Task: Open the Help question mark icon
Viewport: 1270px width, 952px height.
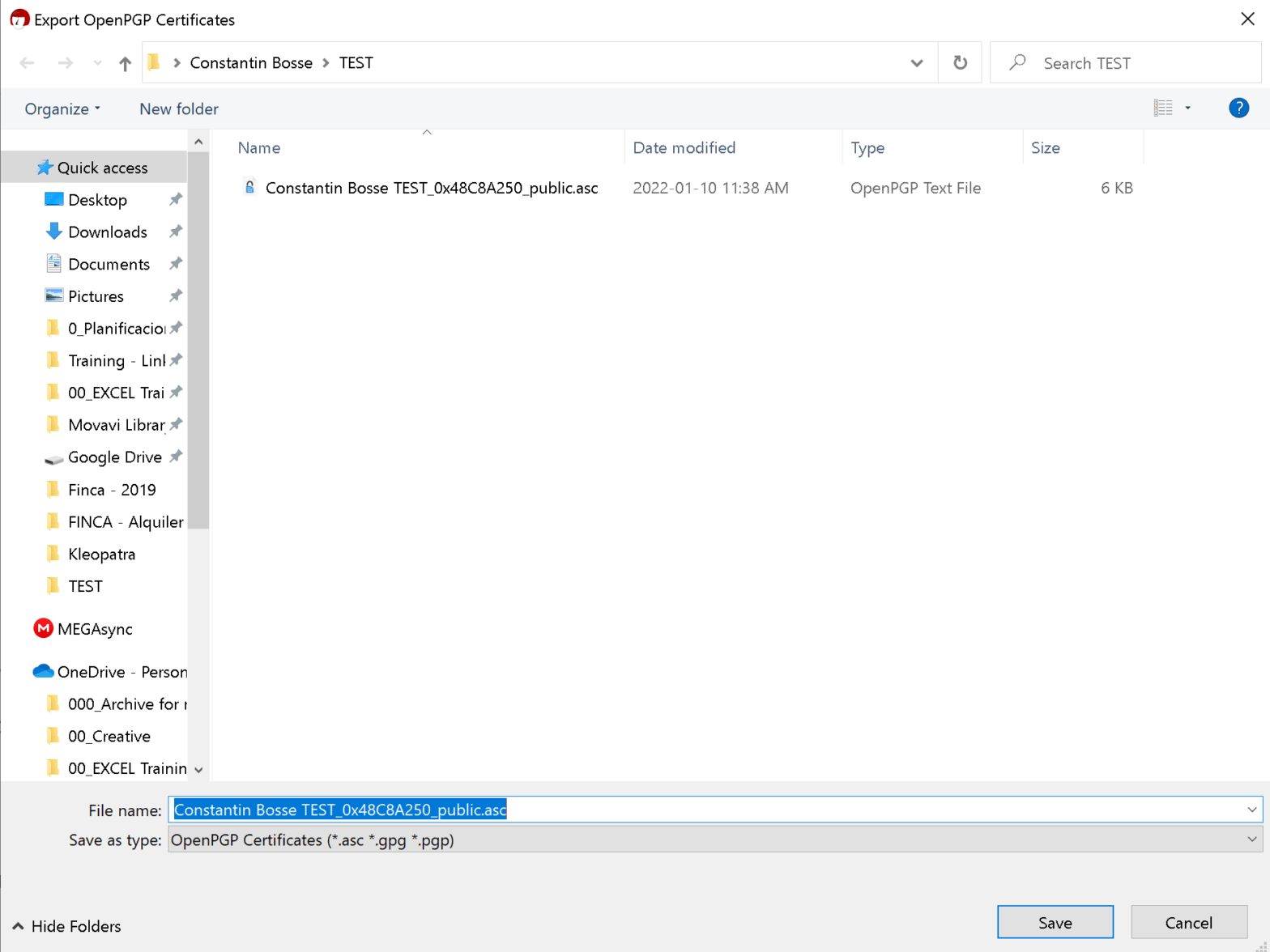Action: click(1238, 108)
